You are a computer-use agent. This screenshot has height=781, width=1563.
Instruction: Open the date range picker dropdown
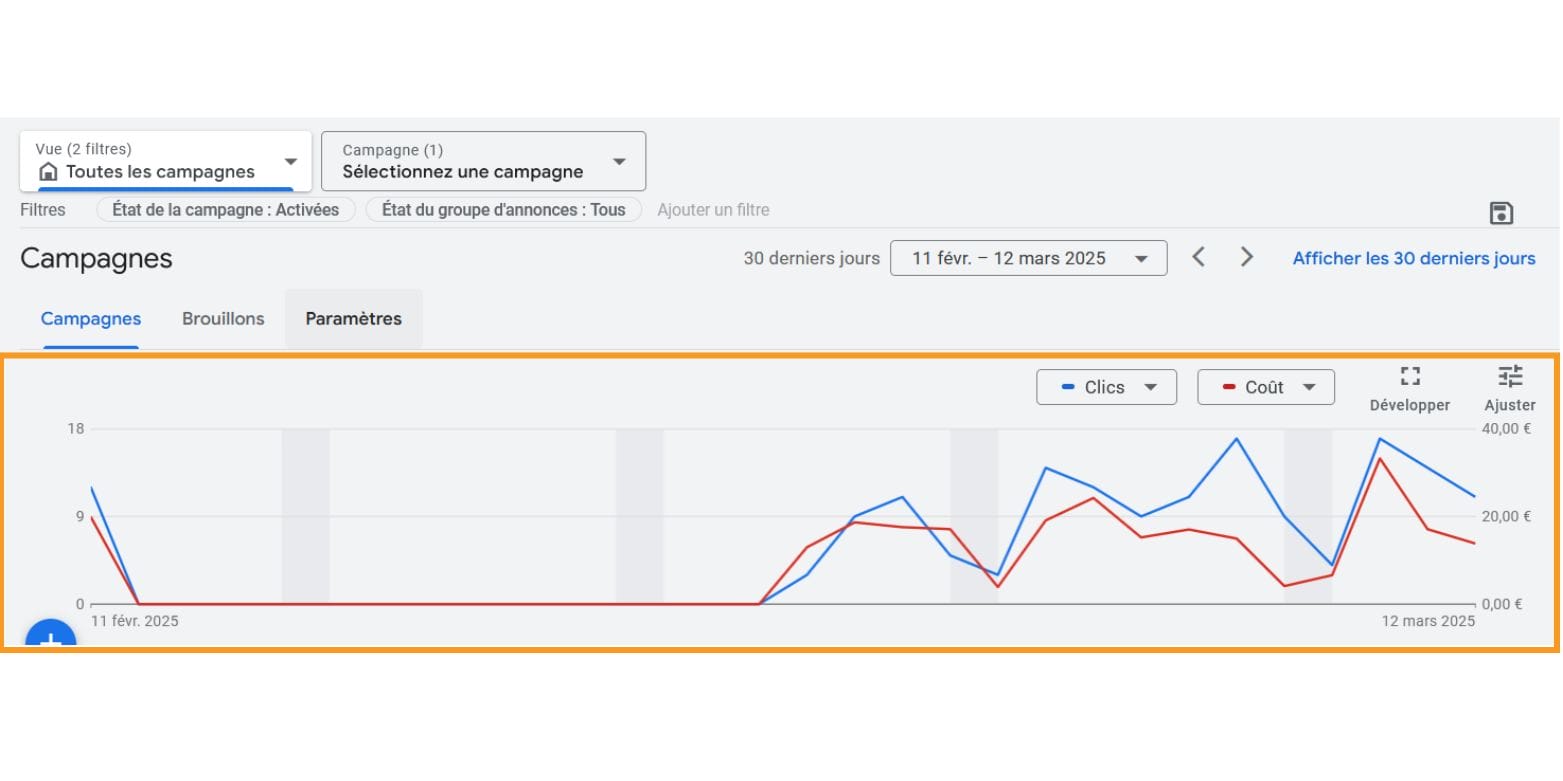tap(1028, 258)
